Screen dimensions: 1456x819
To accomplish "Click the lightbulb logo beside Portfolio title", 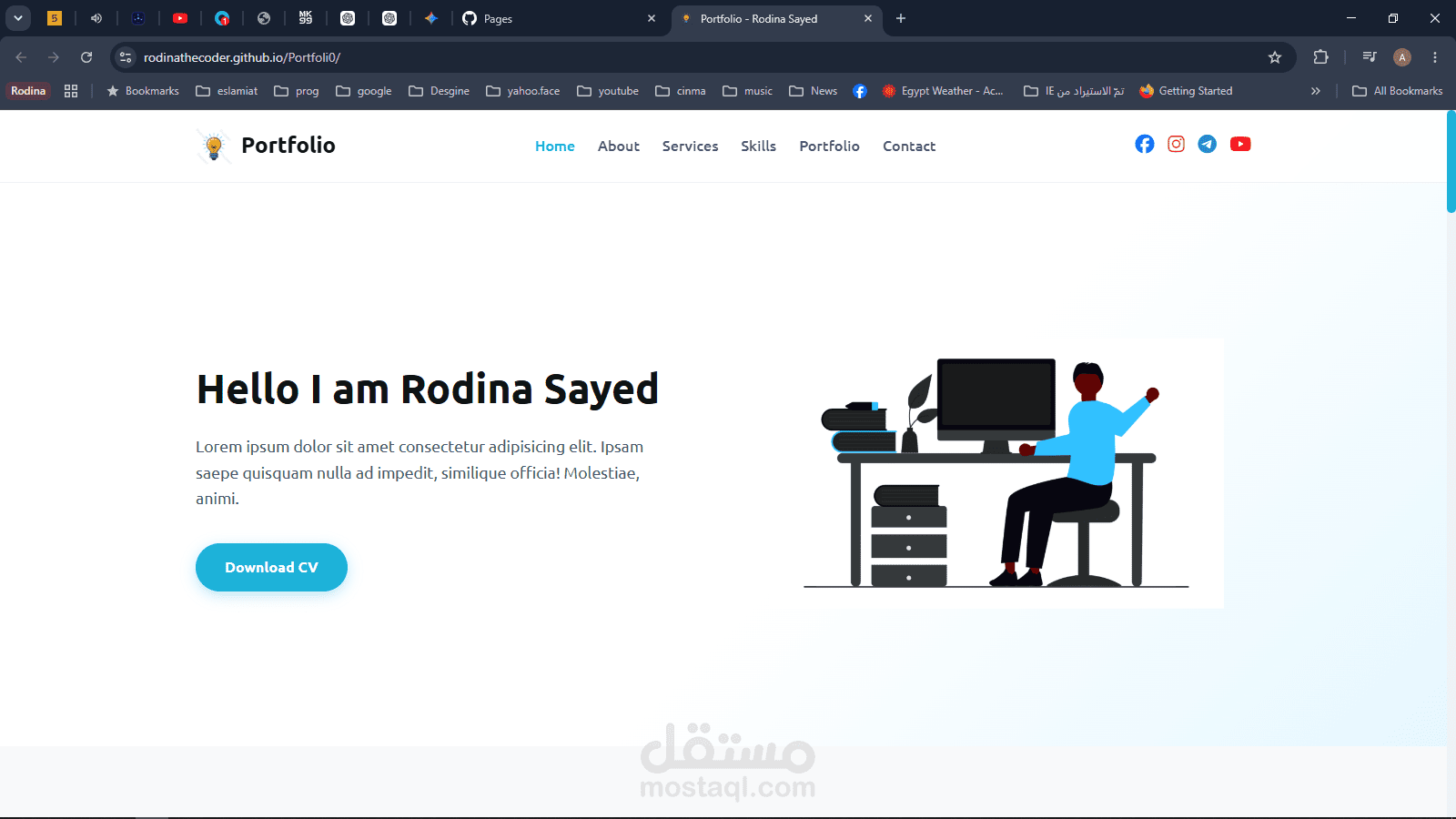I will 214,146.
